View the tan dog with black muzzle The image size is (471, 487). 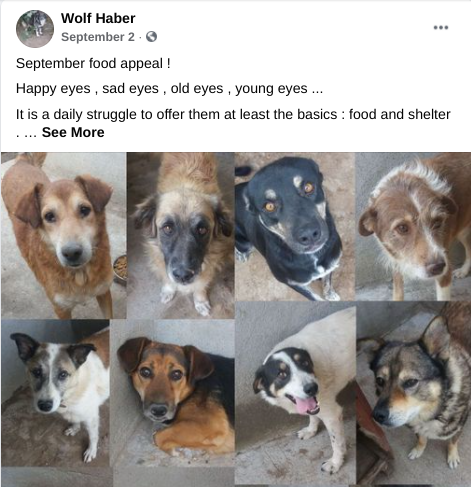[x=181, y=235]
